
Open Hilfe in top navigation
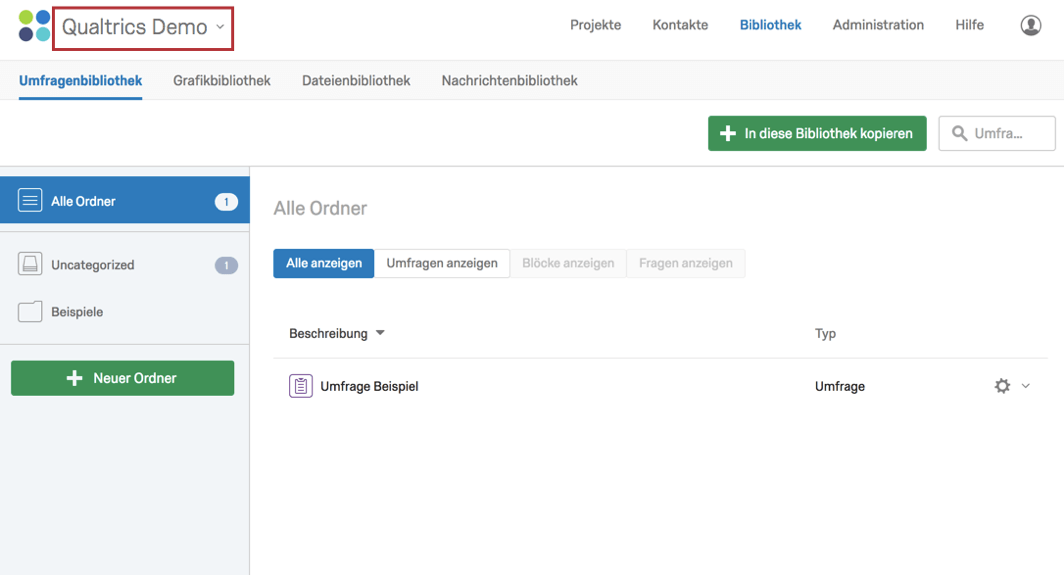969,25
